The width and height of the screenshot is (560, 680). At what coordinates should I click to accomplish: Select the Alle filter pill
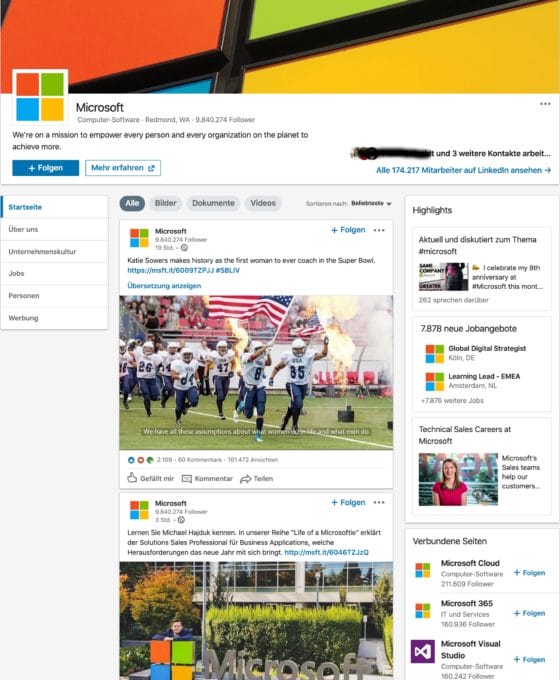(132, 203)
